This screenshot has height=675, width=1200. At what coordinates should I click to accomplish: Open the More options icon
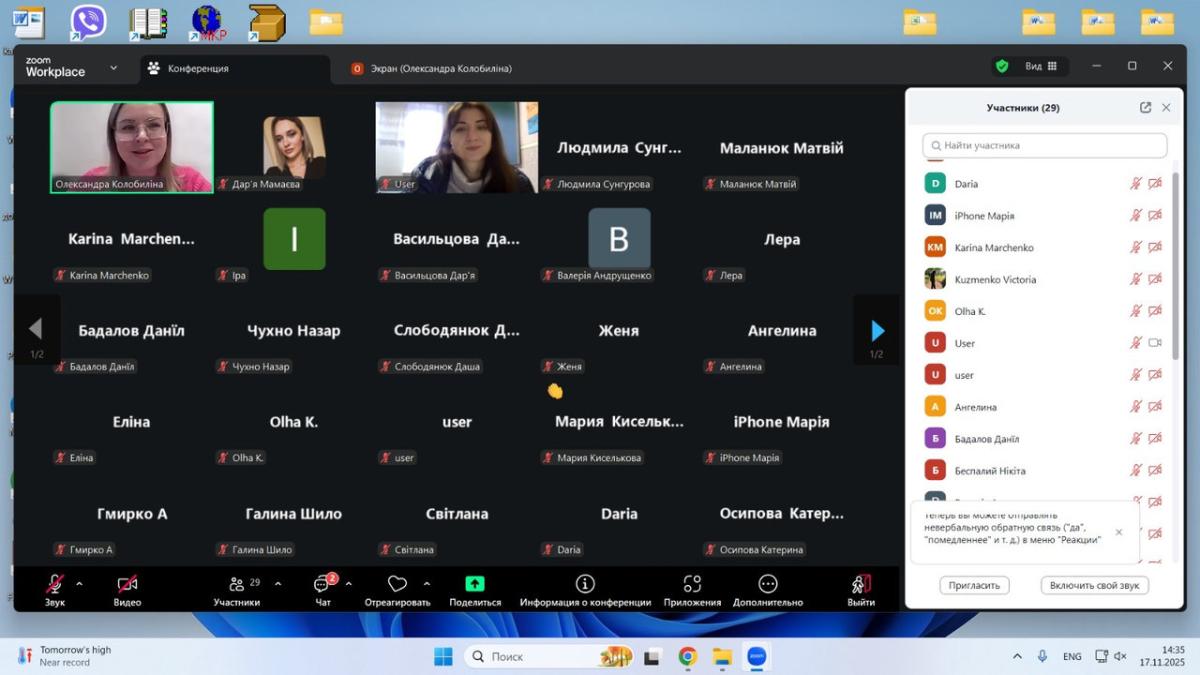point(768,584)
